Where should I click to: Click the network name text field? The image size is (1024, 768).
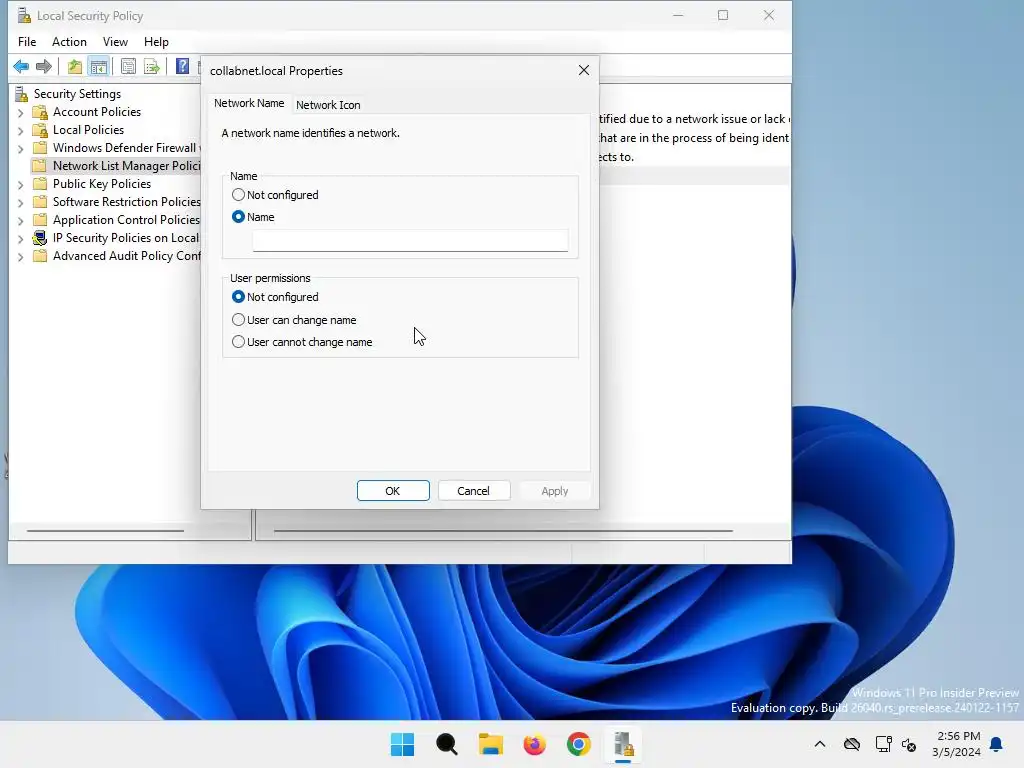point(410,240)
